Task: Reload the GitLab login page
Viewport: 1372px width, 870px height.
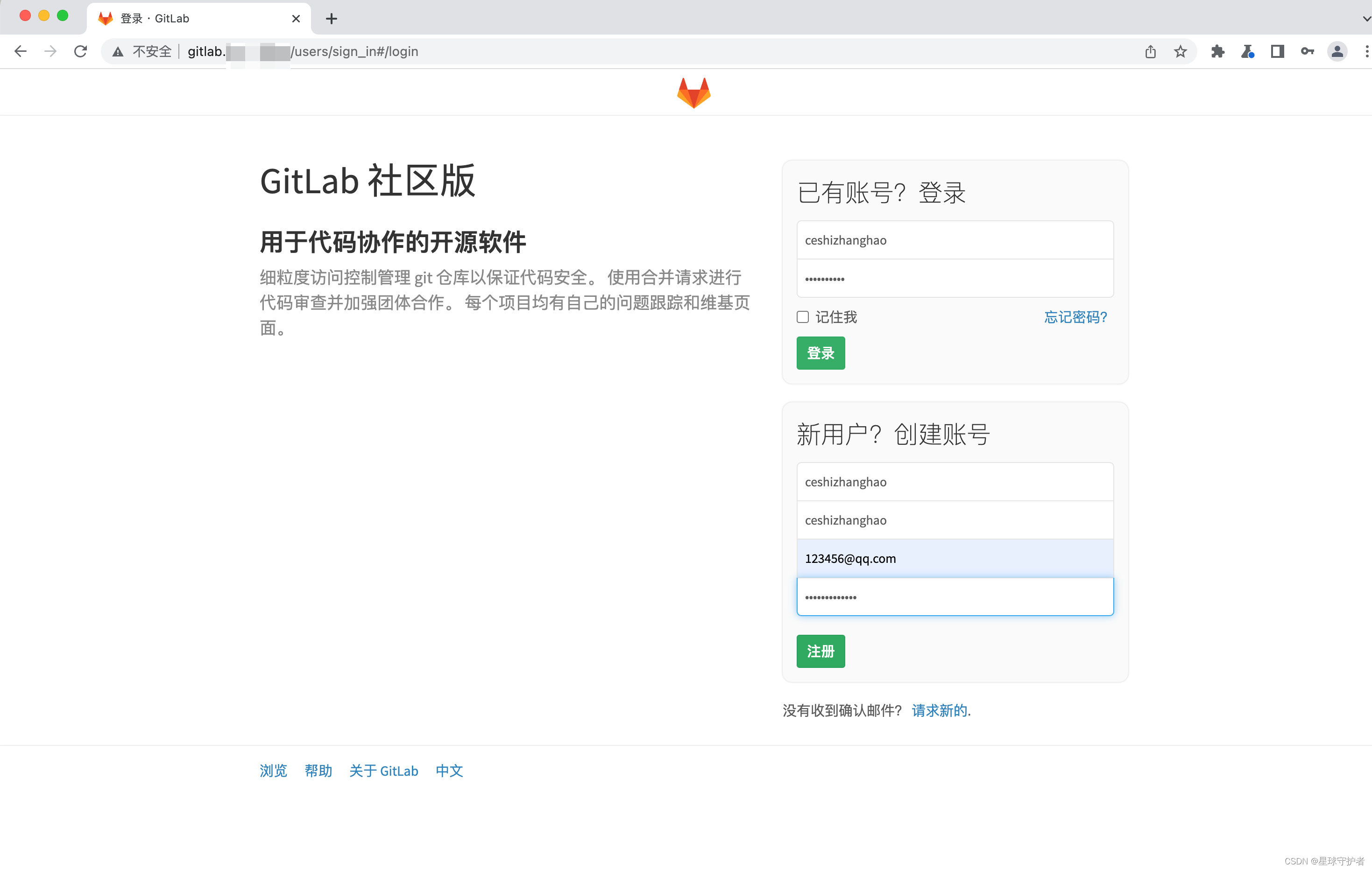Action: pyautogui.click(x=80, y=51)
